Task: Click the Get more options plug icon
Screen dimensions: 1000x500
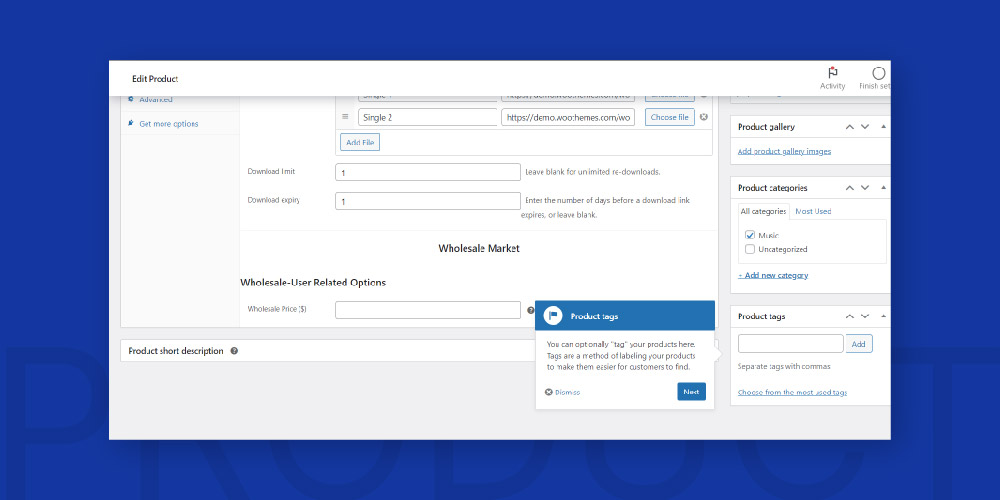Action: (131, 123)
